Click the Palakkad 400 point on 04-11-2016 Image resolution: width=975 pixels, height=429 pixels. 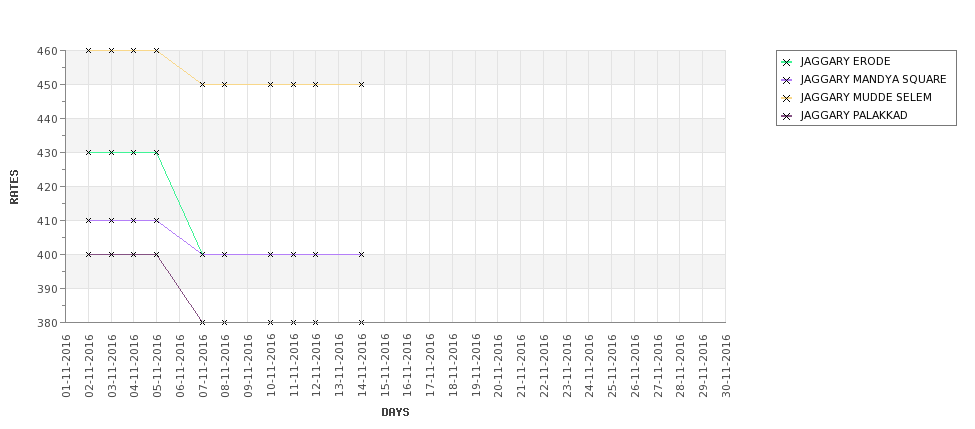[134, 254]
